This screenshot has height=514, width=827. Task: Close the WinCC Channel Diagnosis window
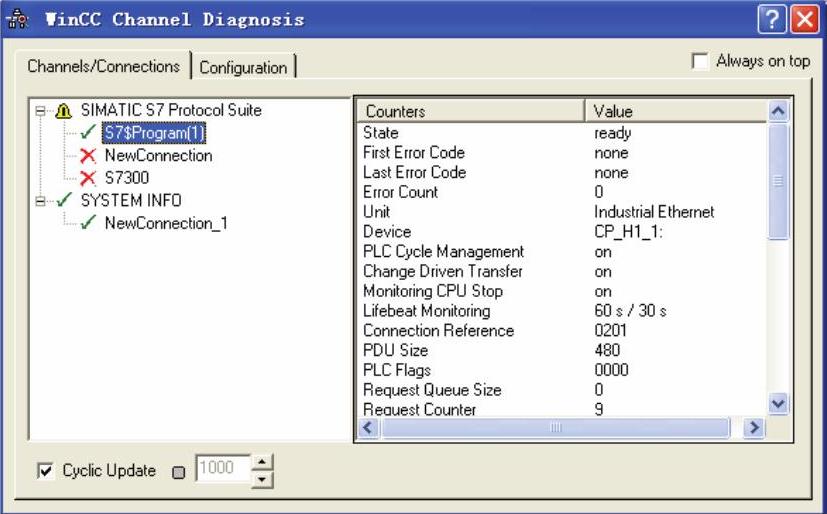pos(804,20)
